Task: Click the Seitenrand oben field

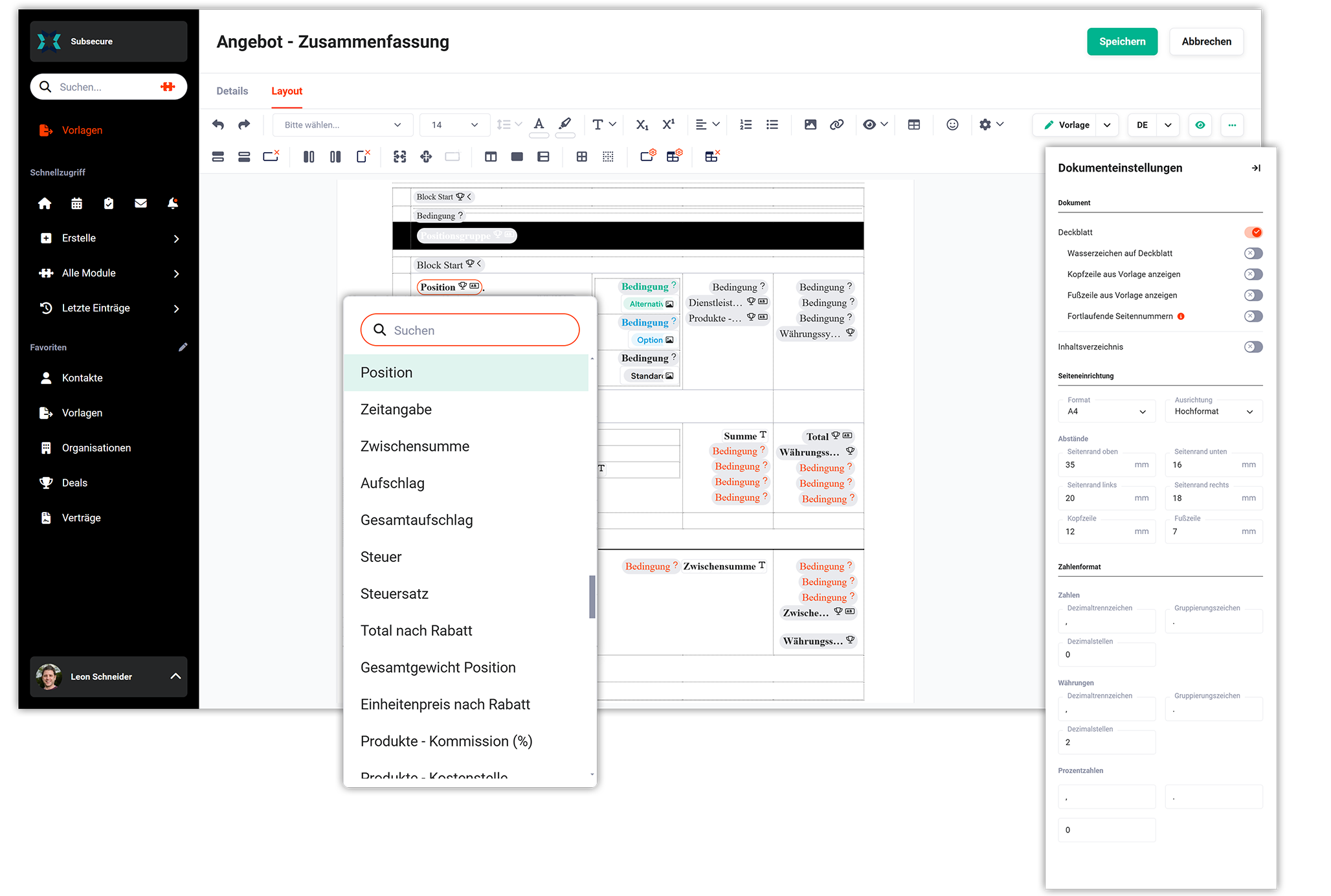Action: pos(1107,464)
